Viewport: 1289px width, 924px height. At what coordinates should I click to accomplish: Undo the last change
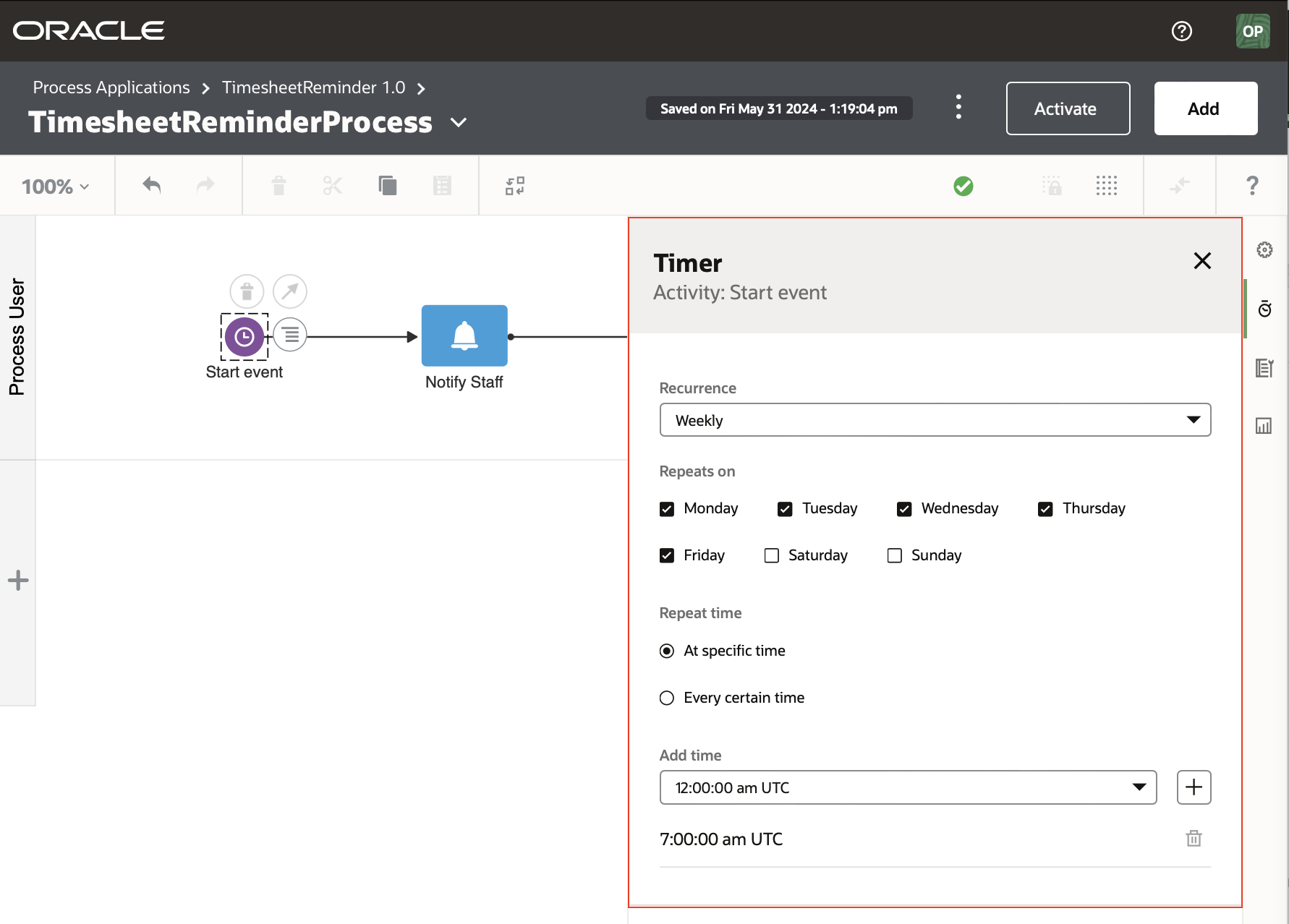pos(151,186)
